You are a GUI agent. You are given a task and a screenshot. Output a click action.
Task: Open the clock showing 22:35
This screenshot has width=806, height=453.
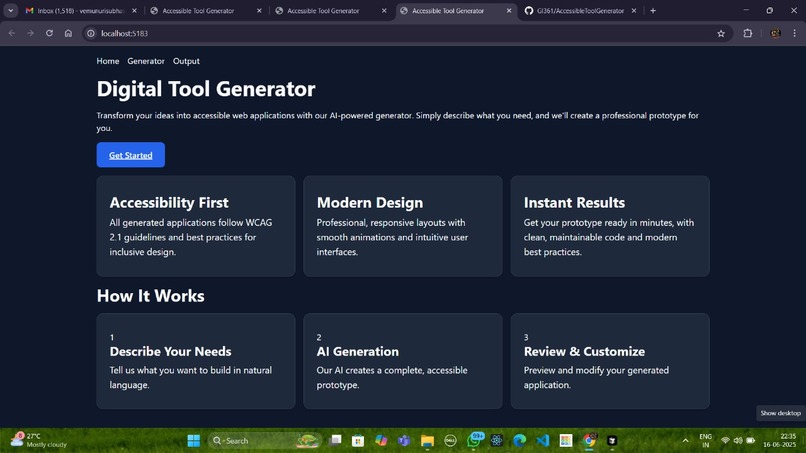tap(780, 441)
